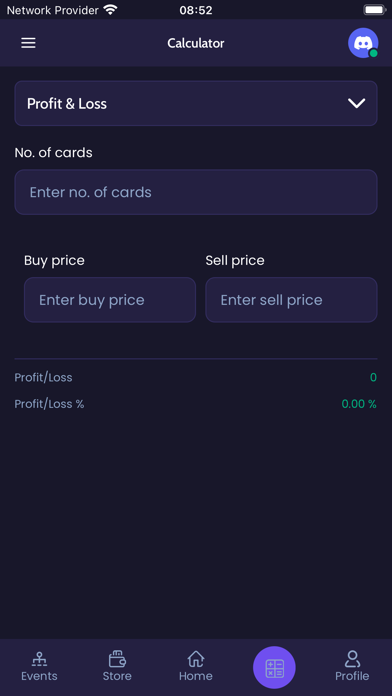Tap the Wi-Fi status icon
The width and height of the screenshot is (392, 696).
coord(110,9)
